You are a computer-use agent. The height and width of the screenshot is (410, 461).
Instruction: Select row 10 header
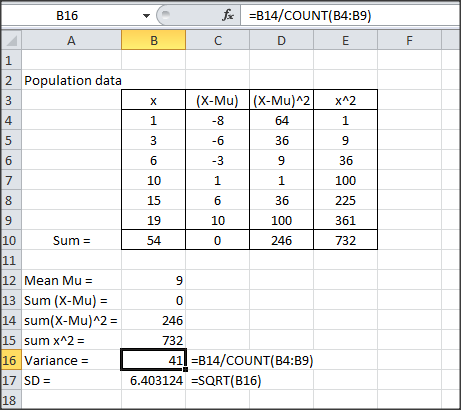(11, 240)
